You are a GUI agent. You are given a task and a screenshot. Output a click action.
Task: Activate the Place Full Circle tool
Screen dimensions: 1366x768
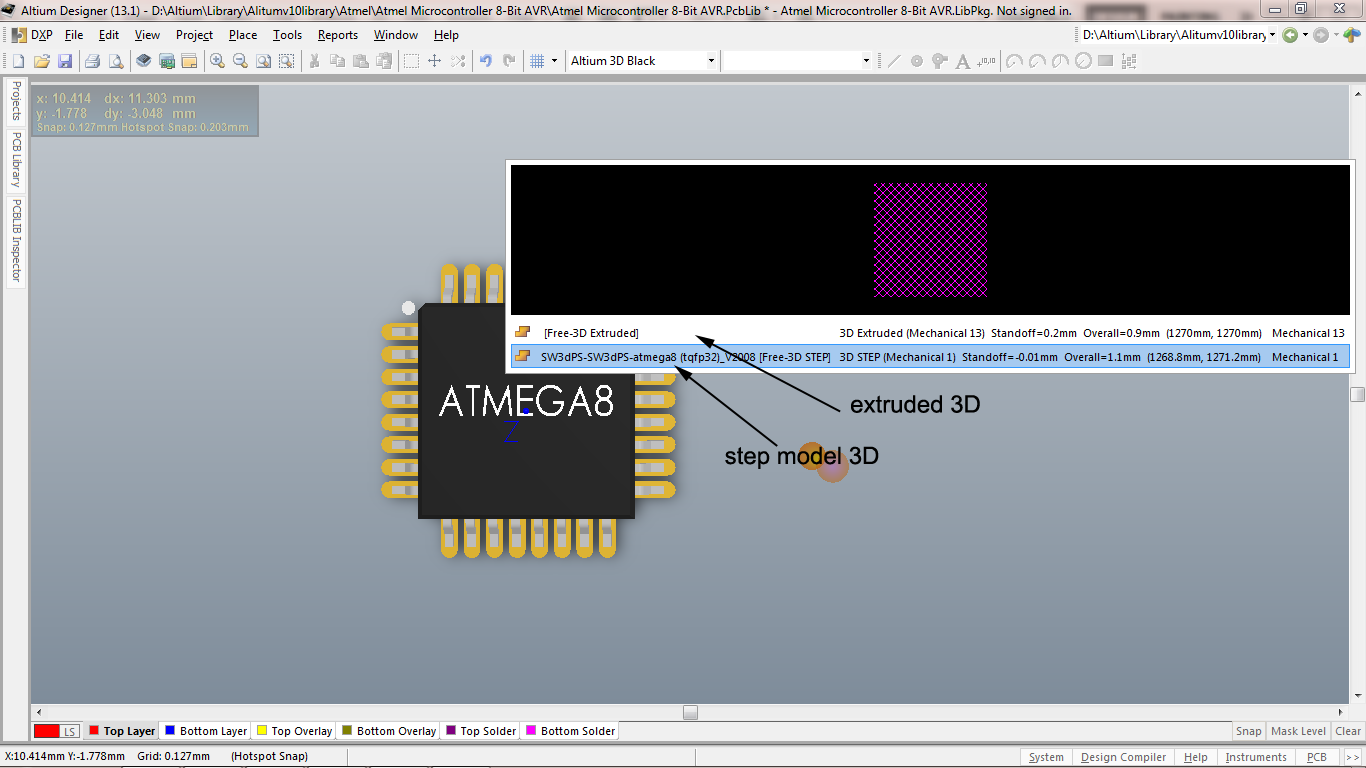[x=1082, y=61]
